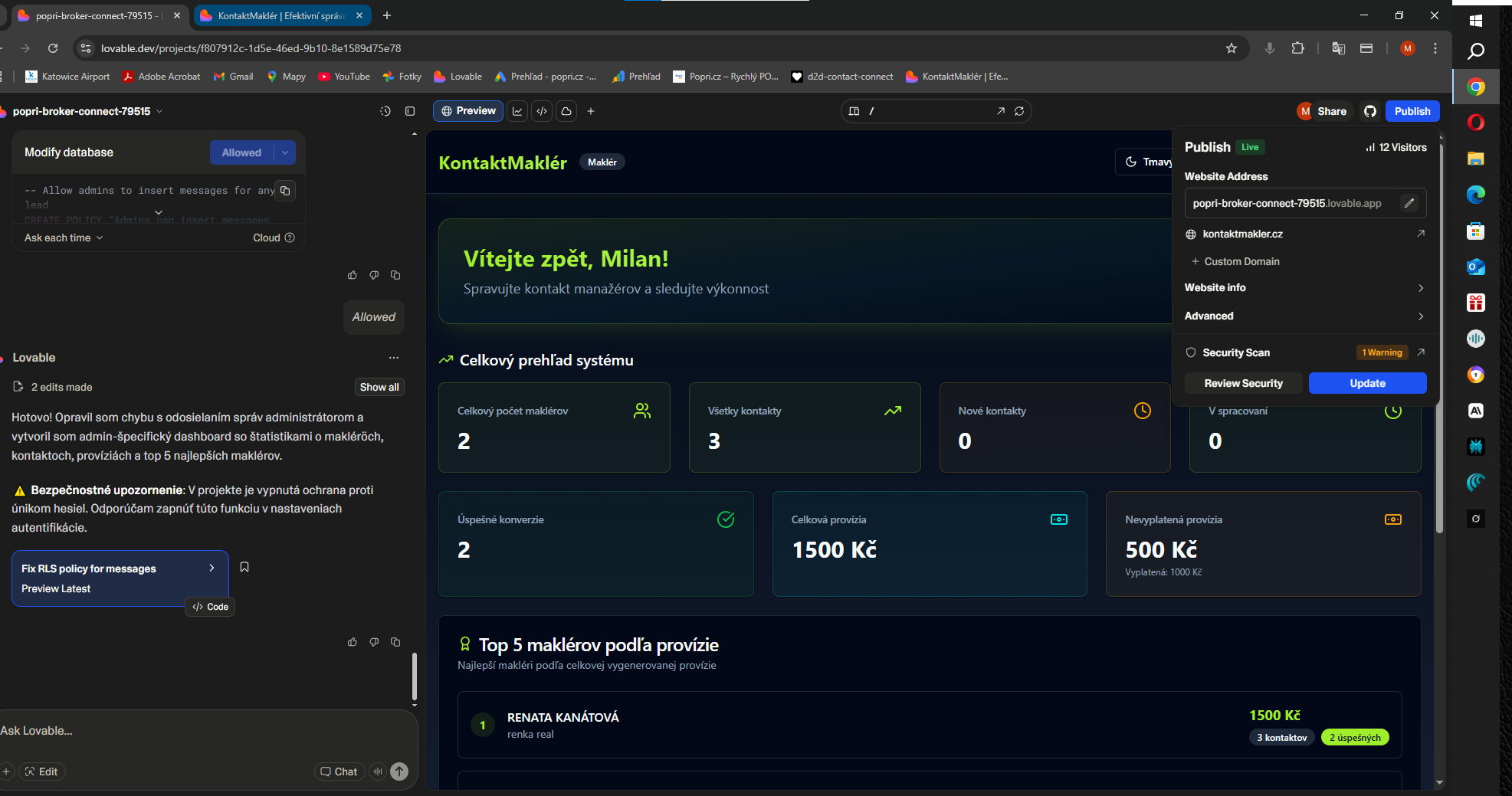
Task: Open the Allowed permission dropdown arrow
Action: click(x=285, y=152)
